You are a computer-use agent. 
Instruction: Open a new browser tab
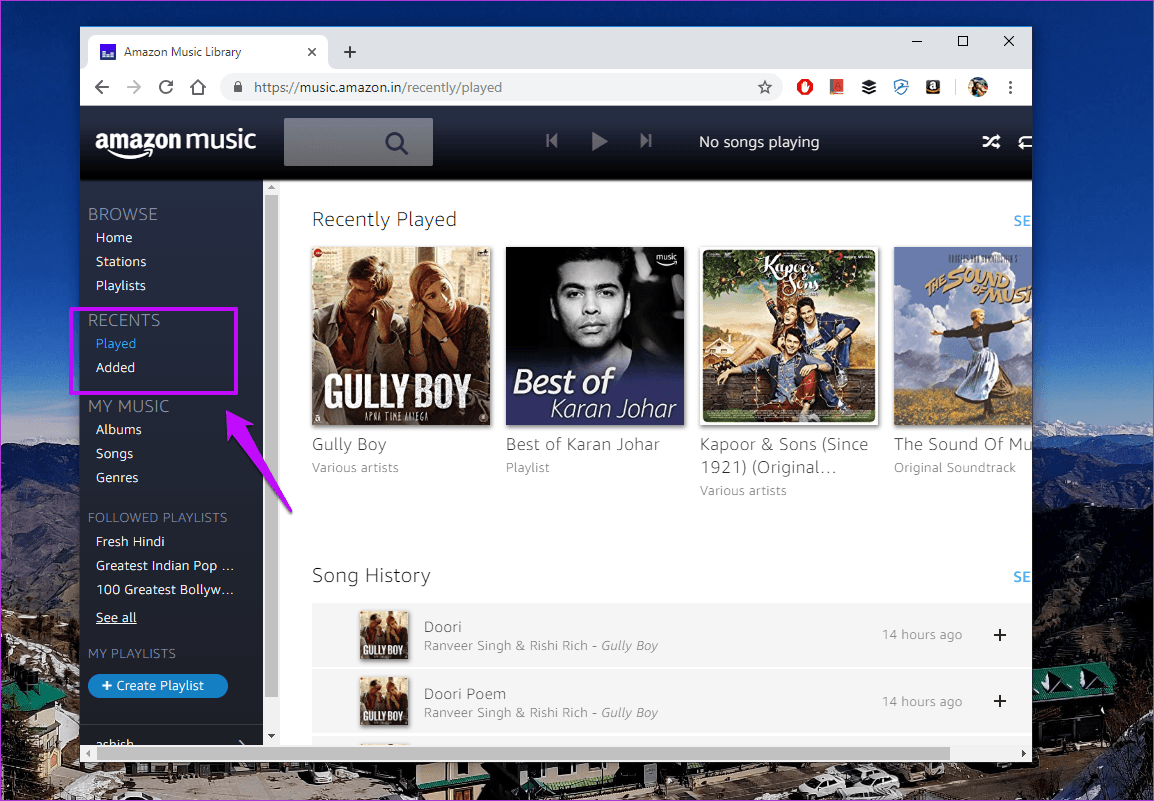click(x=350, y=52)
